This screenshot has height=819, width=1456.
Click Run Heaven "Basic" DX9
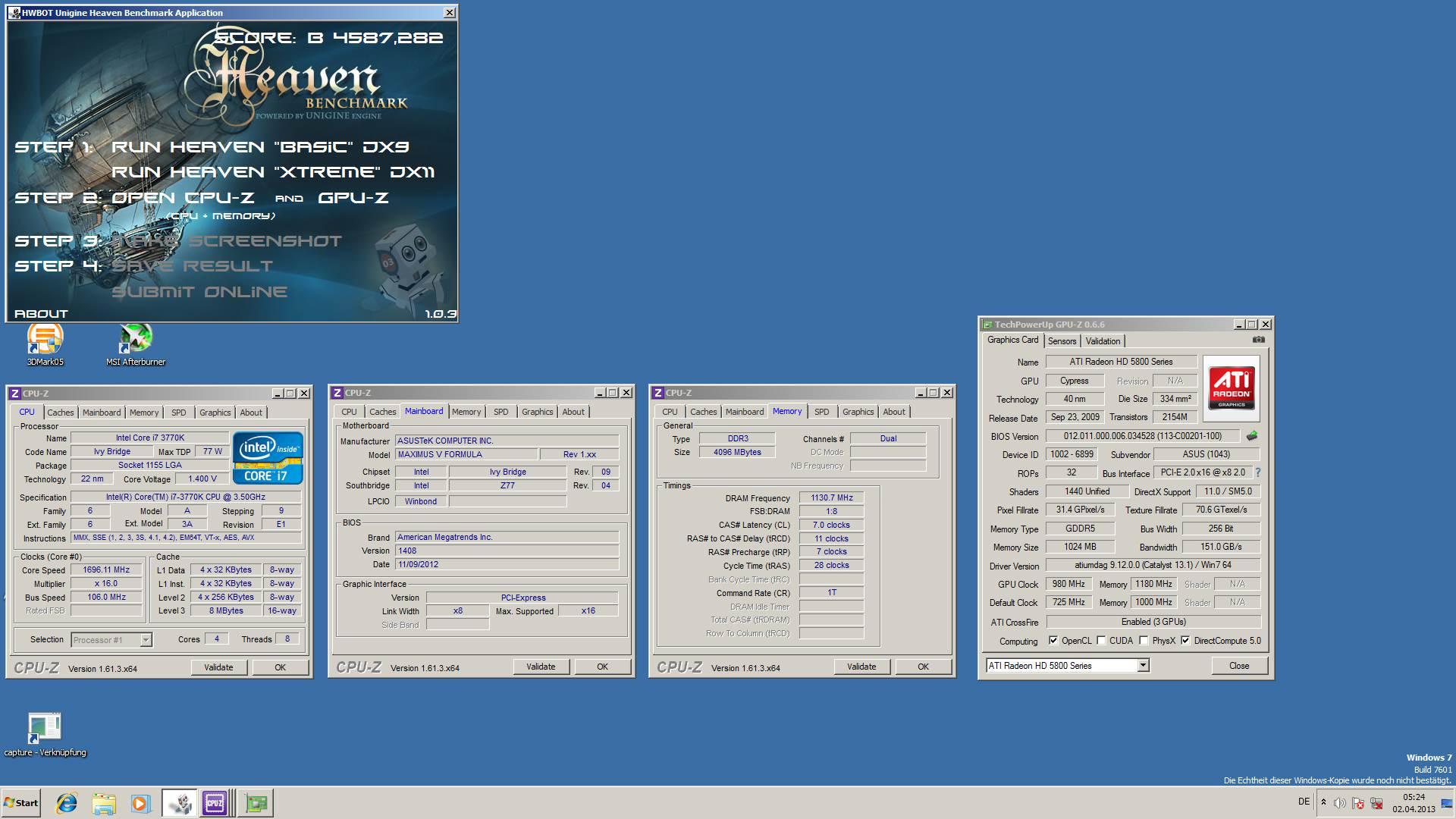(260, 147)
